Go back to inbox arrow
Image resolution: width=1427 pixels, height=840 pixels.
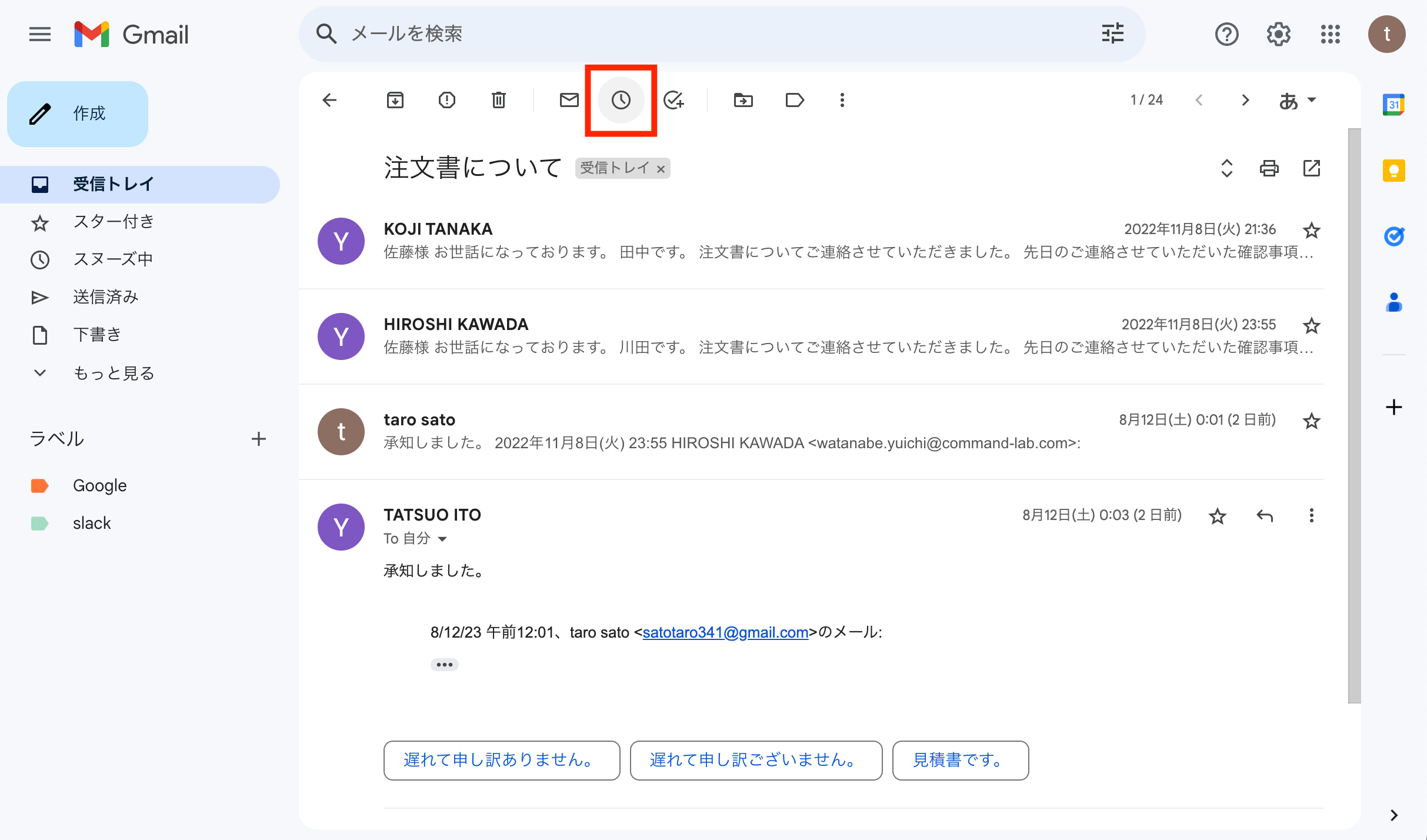tap(330, 100)
